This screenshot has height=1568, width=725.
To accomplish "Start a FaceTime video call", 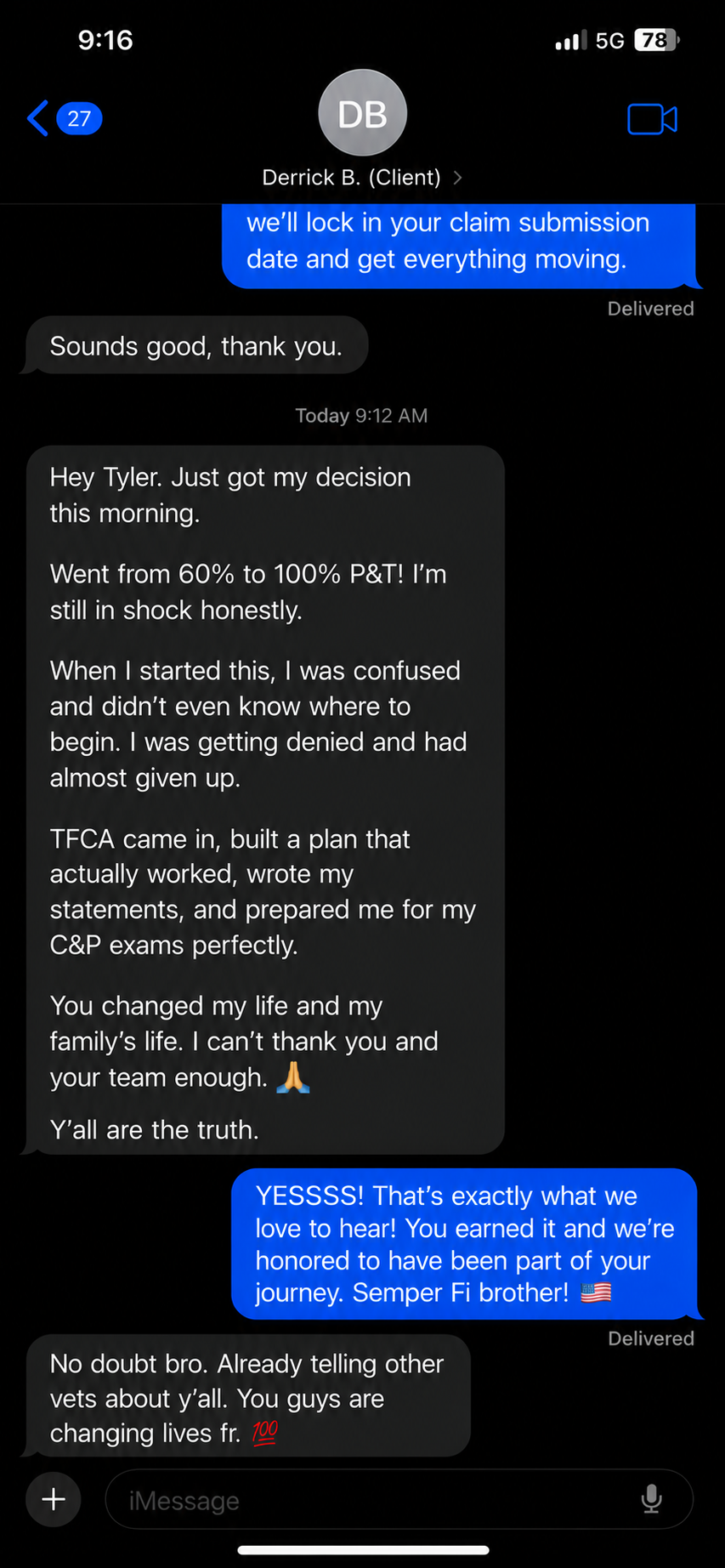I will (x=652, y=119).
